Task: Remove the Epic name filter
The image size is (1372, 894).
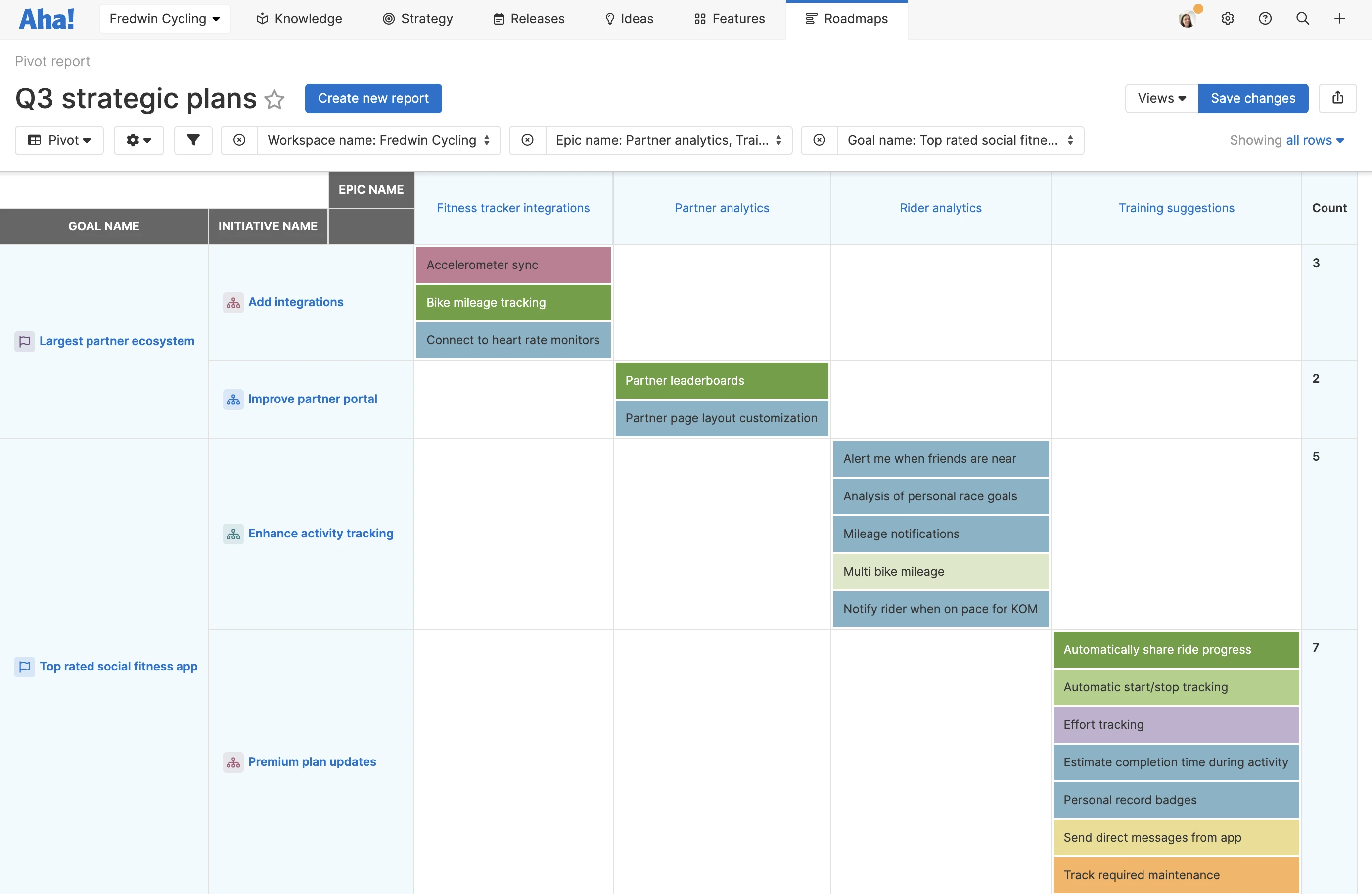Action: click(527, 140)
